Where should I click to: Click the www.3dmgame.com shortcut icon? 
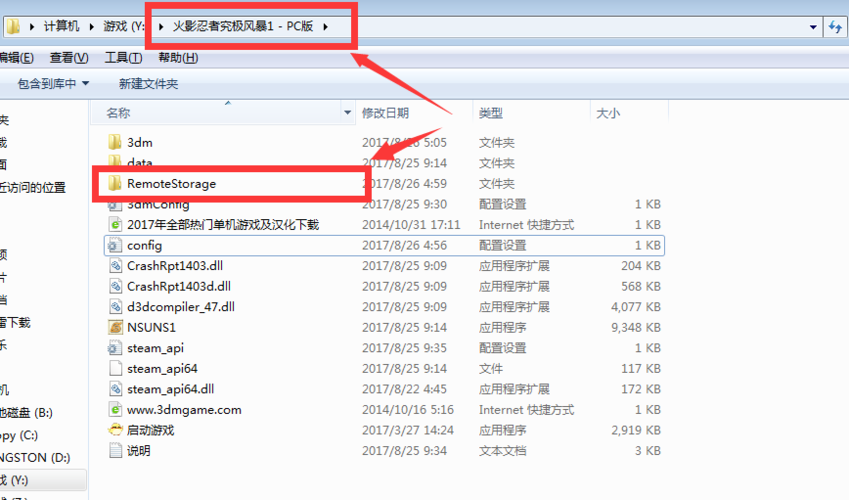115,410
